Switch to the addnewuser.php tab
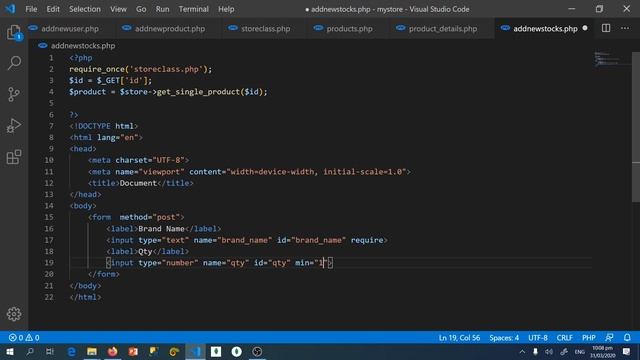This screenshot has height=360, width=640. pyautogui.click(x=70, y=29)
